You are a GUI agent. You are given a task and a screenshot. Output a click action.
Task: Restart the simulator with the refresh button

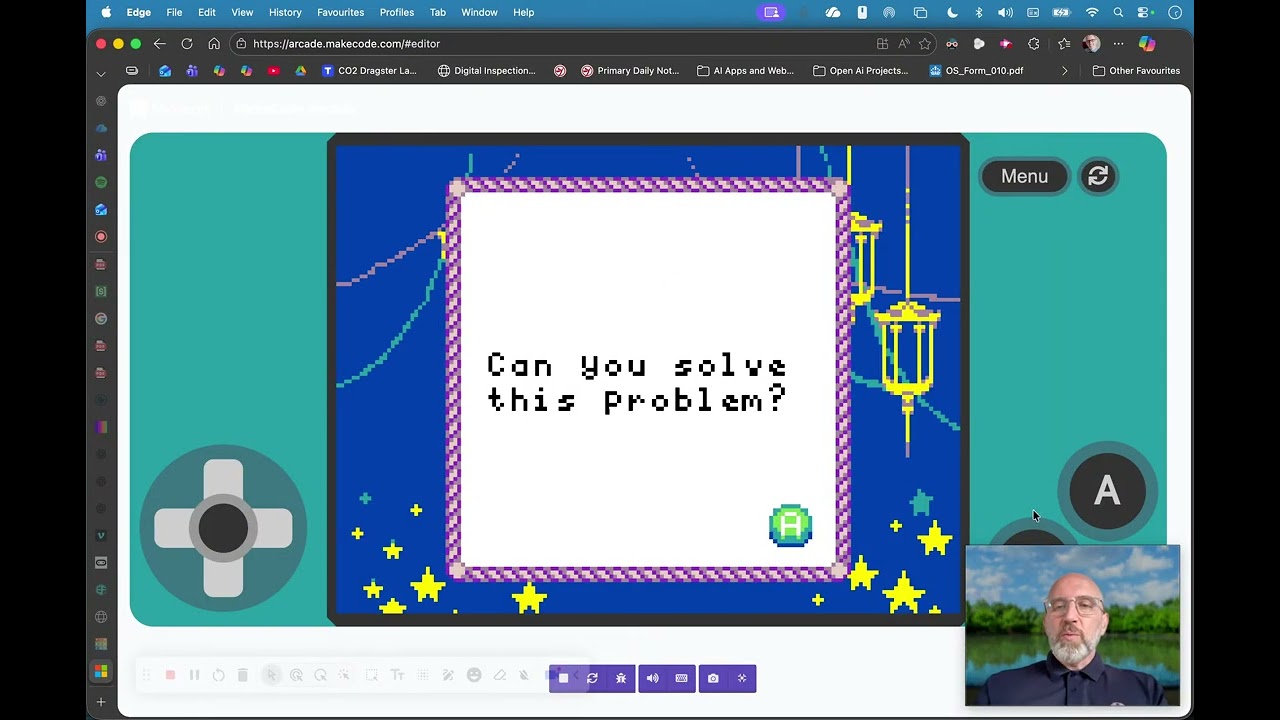click(x=1098, y=176)
